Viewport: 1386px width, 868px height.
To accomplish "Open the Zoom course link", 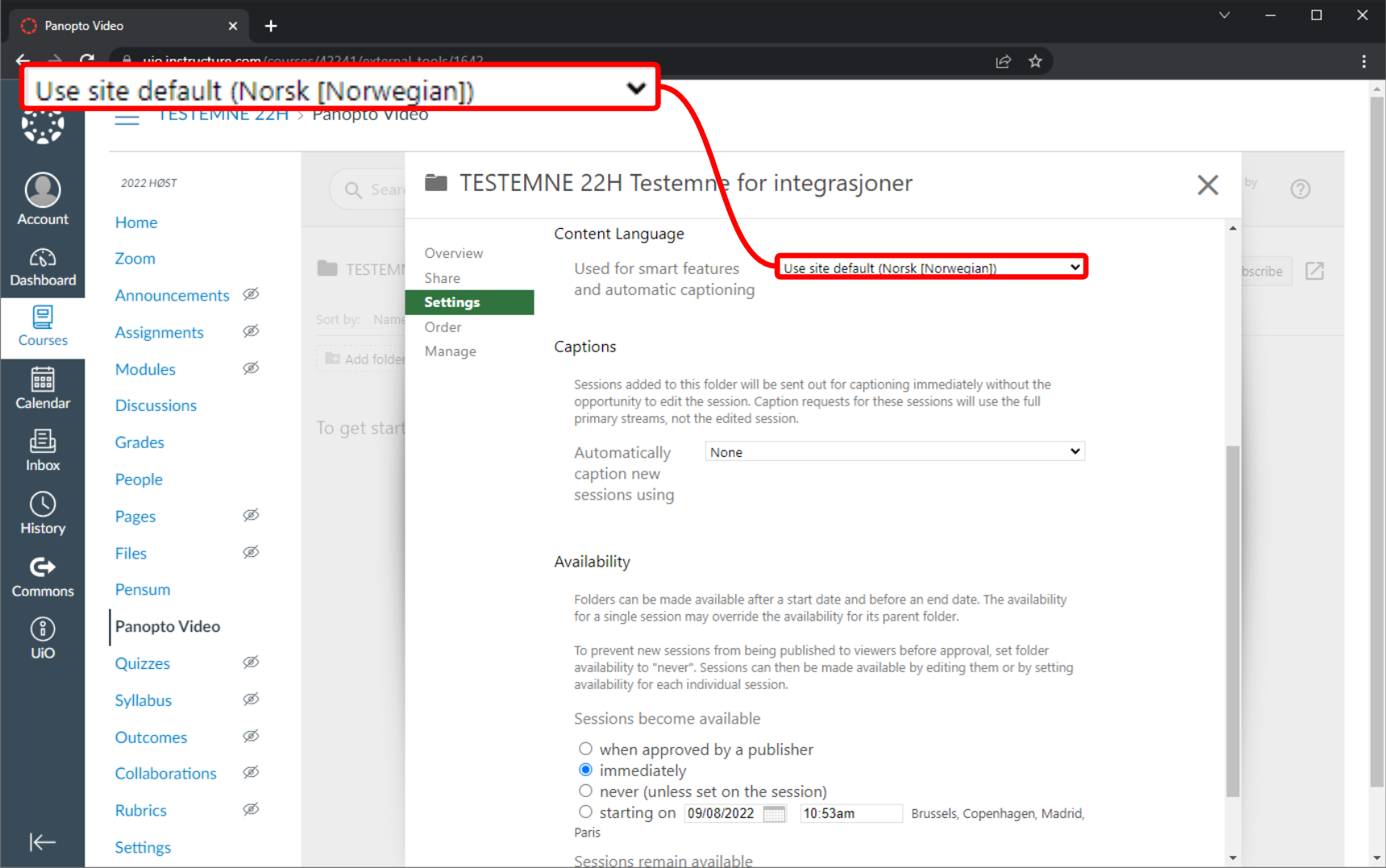I will click(135, 259).
